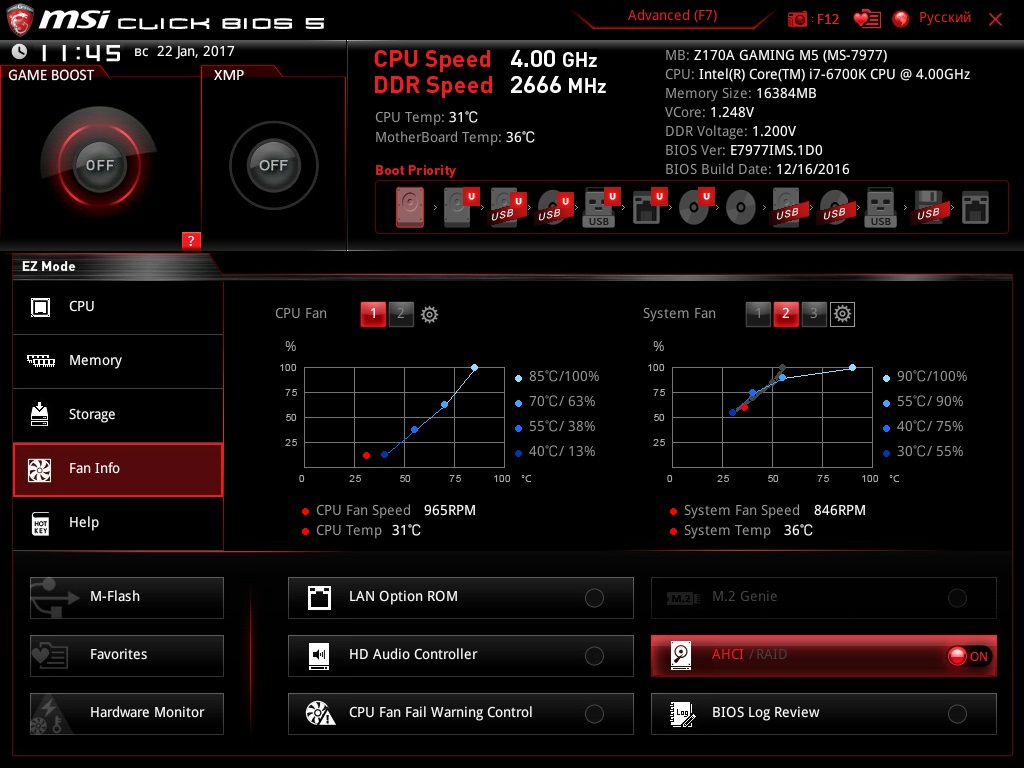Open the Fan Info section
The height and width of the screenshot is (768, 1024).
point(118,469)
